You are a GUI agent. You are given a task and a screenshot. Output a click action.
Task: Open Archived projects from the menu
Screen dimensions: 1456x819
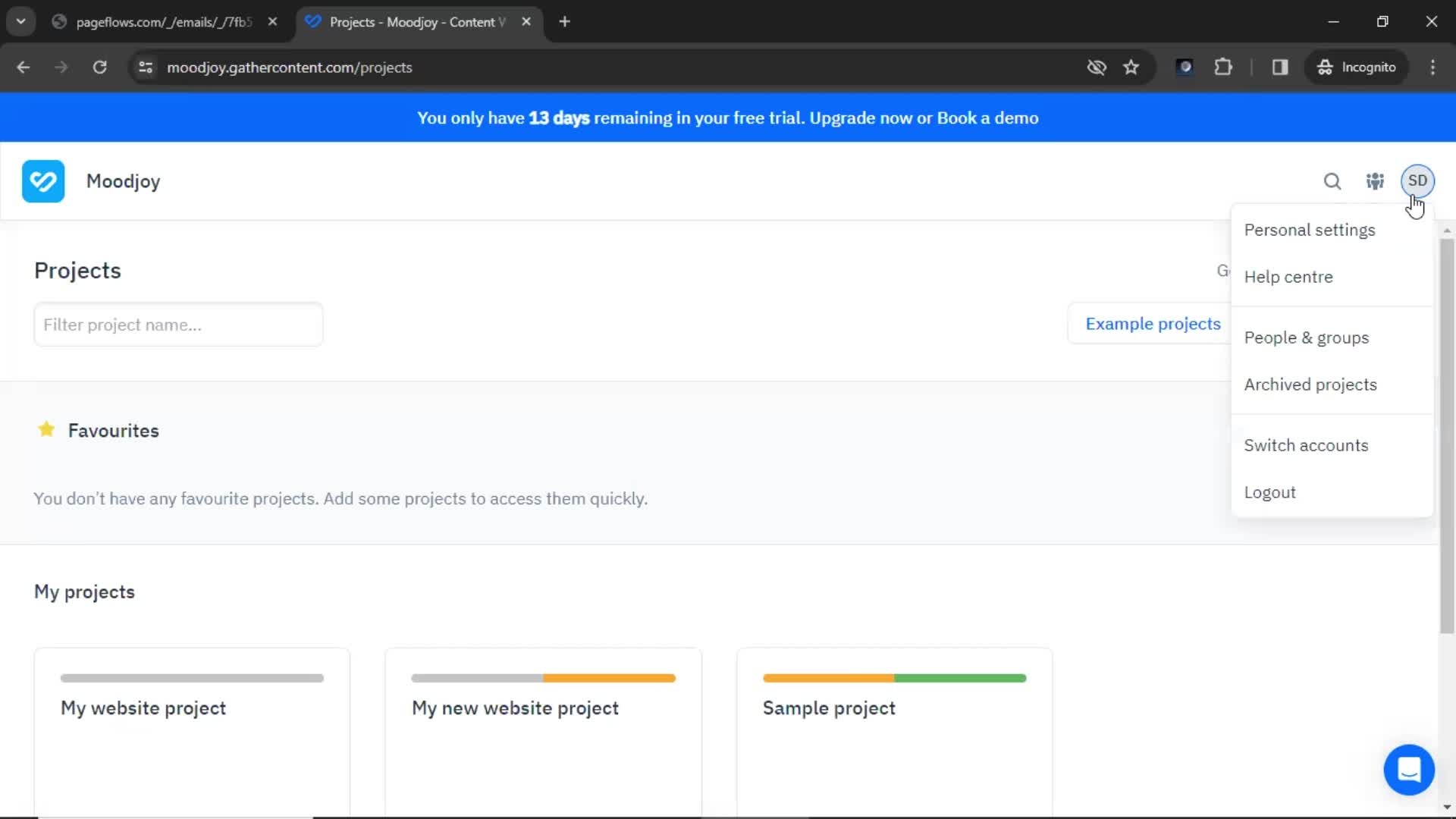click(x=1310, y=384)
